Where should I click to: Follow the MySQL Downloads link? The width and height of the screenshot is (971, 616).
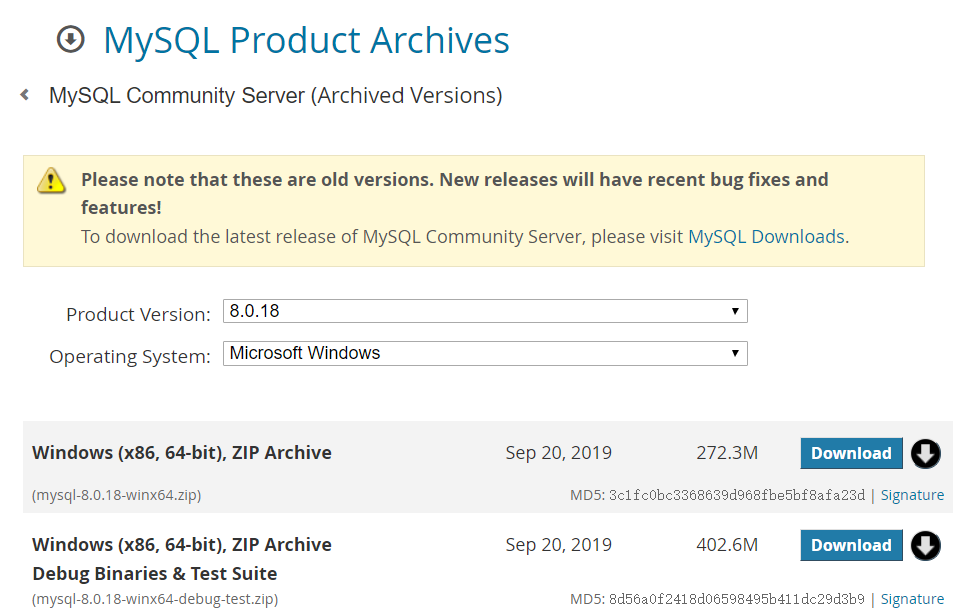point(766,237)
